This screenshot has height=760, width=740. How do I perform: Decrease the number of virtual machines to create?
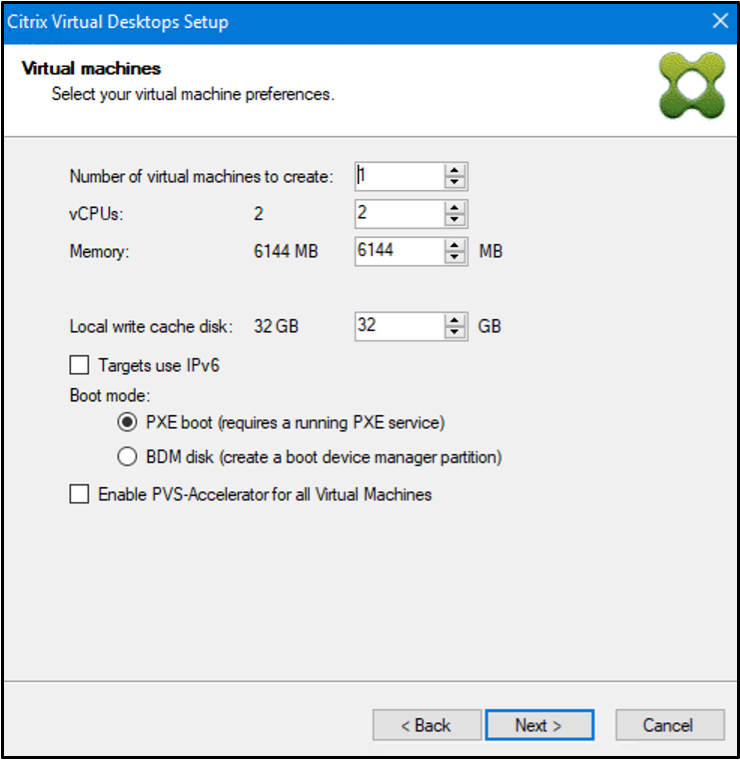(454, 182)
